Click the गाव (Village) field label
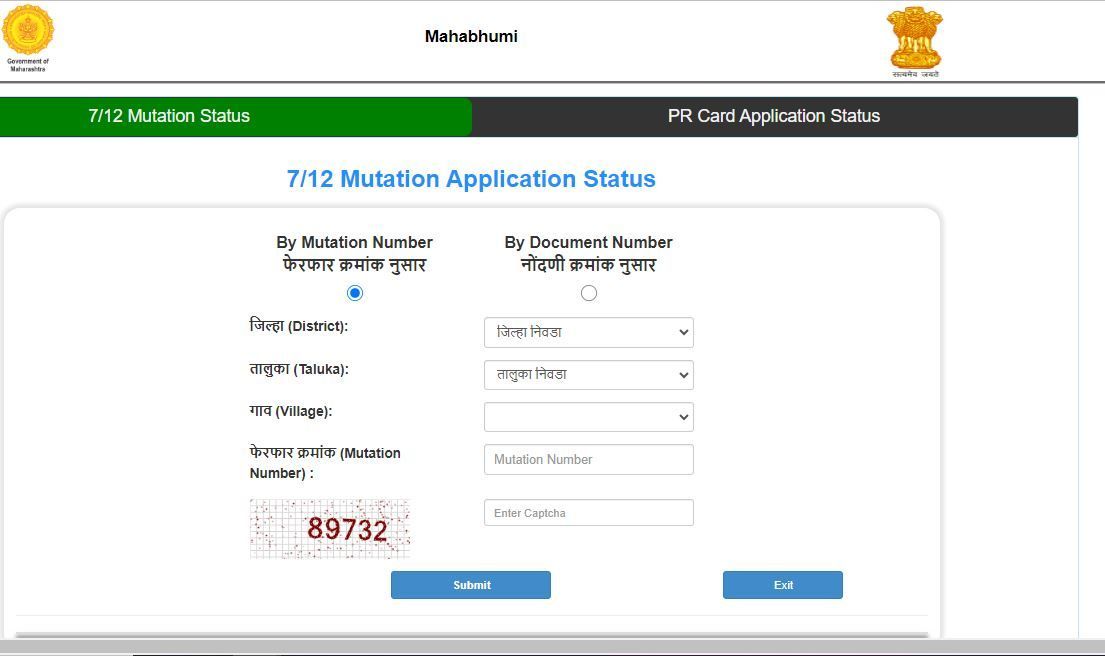The width and height of the screenshot is (1105, 656). (x=290, y=411)
